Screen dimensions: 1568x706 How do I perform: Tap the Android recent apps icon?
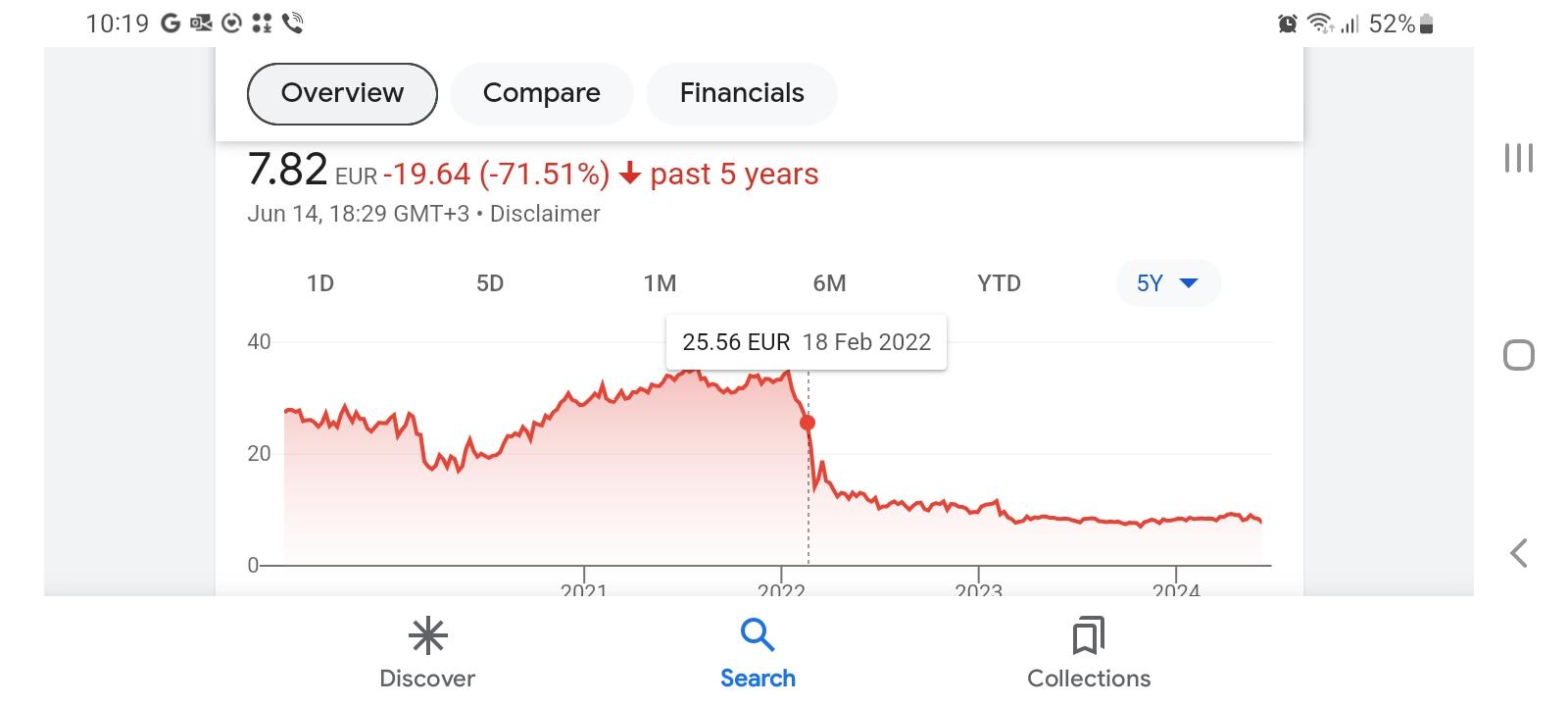tap(1518, 158)
